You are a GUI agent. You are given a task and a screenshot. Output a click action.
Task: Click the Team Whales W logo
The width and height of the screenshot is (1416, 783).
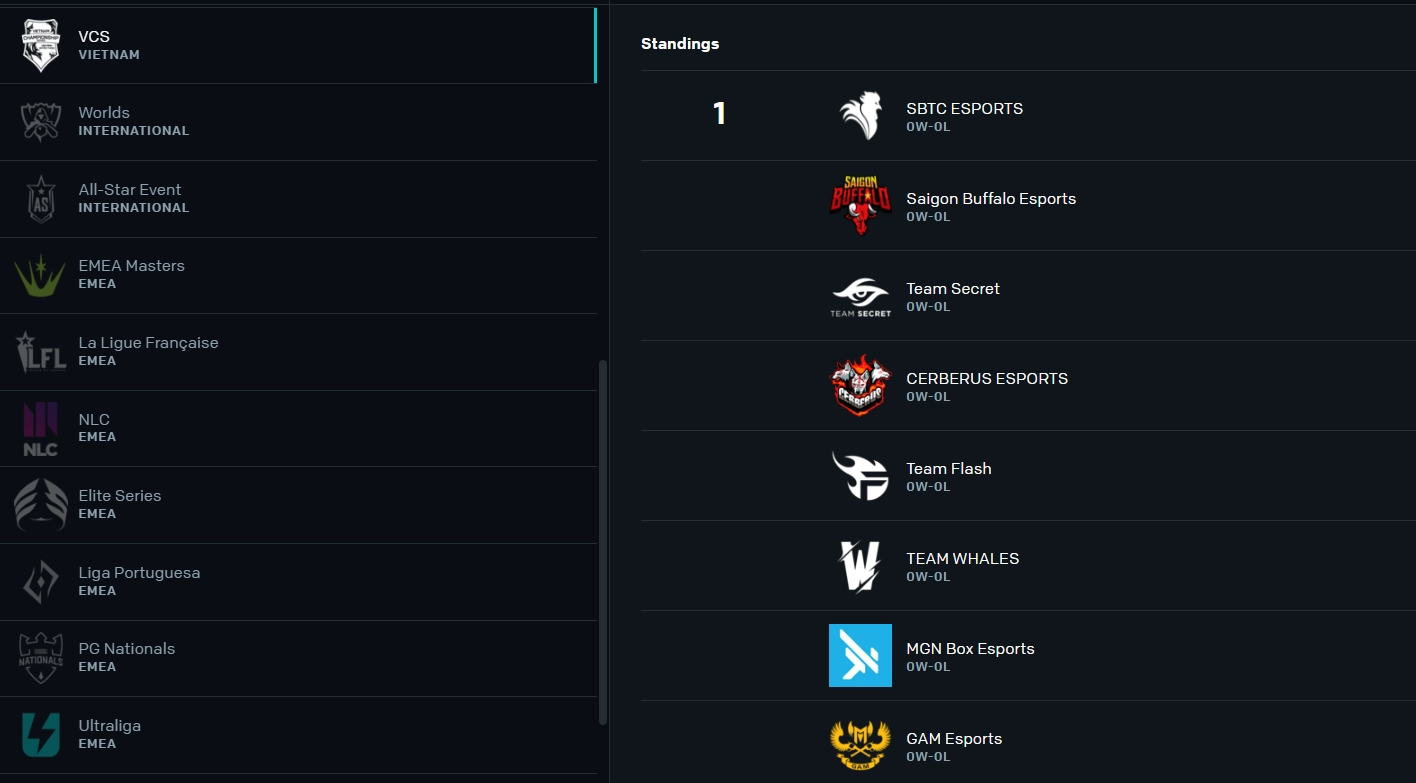pos(860,566)
